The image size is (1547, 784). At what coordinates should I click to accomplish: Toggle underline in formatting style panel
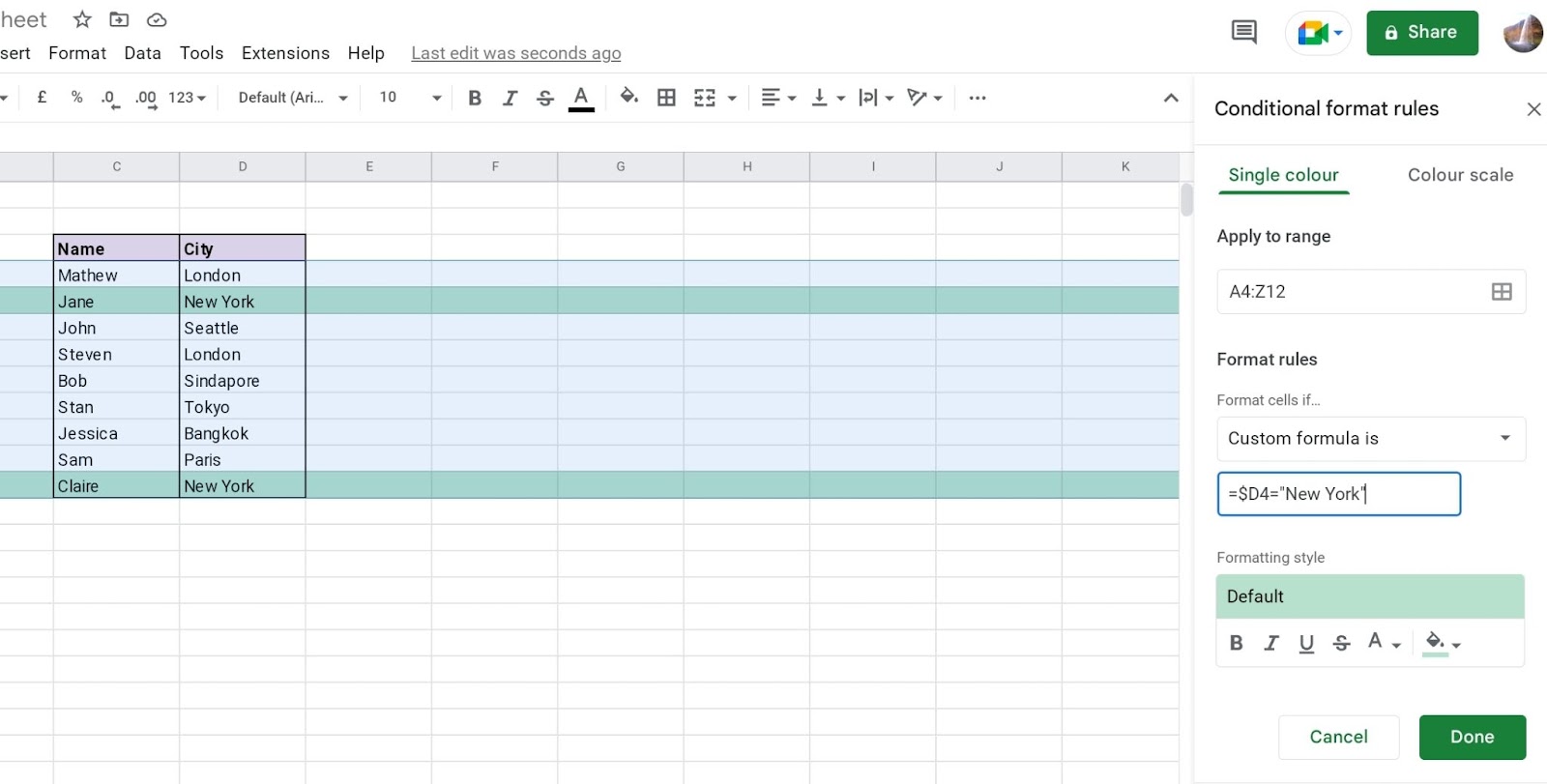(x=1306, y=643)
